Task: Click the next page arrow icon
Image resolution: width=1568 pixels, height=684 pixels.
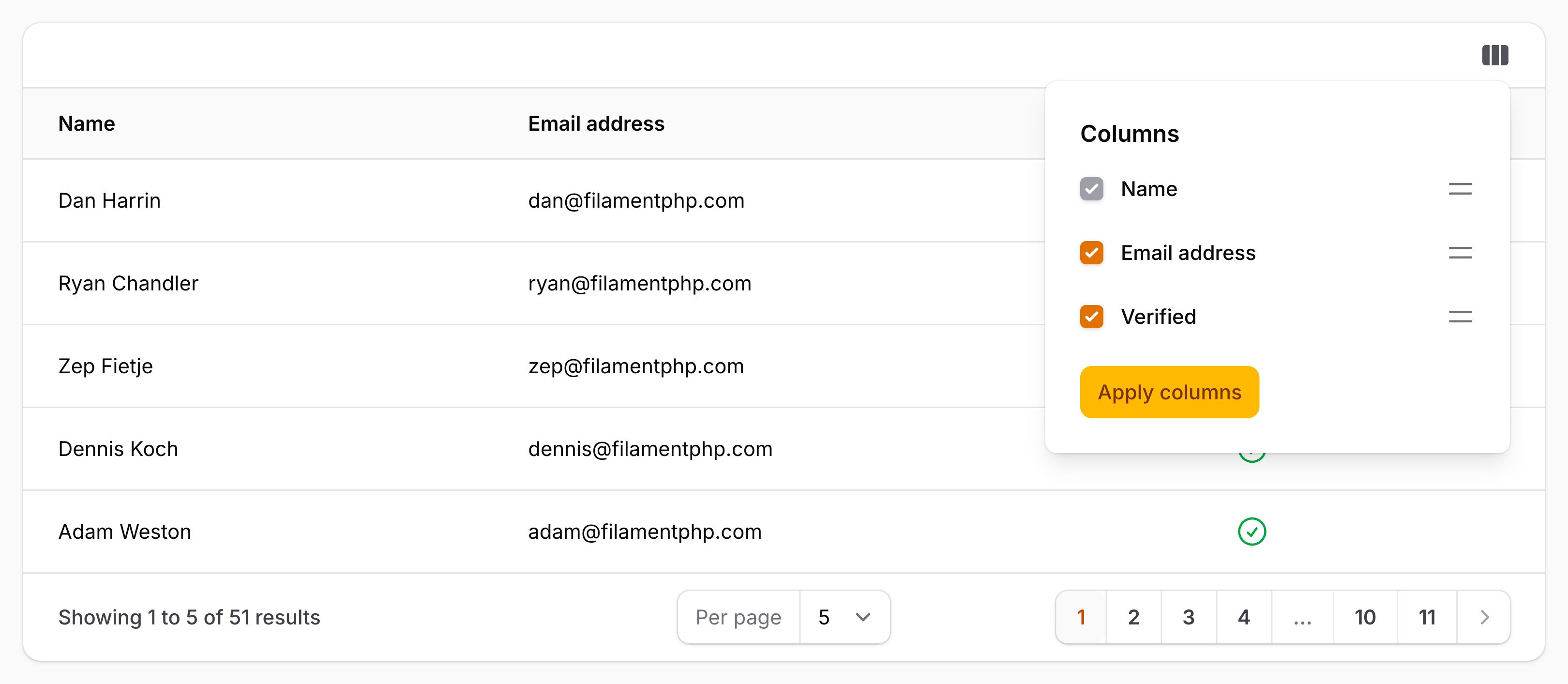Action: coord(1484,617)
